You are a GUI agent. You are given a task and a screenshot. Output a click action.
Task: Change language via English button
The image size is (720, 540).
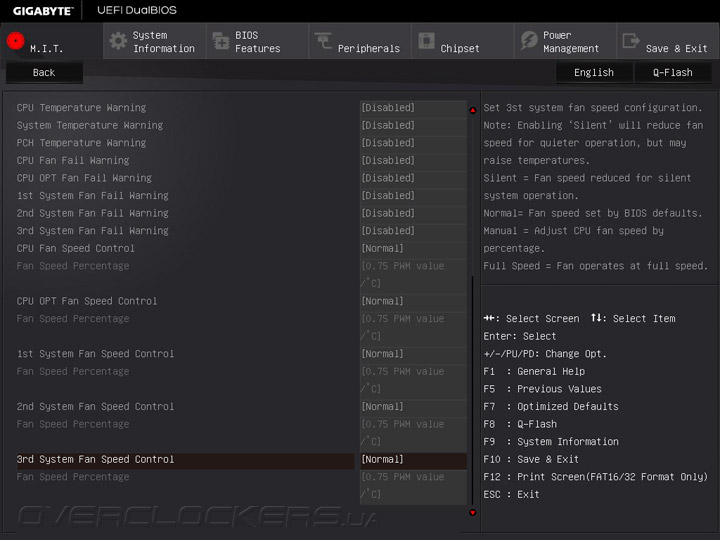tap(594, 73)
